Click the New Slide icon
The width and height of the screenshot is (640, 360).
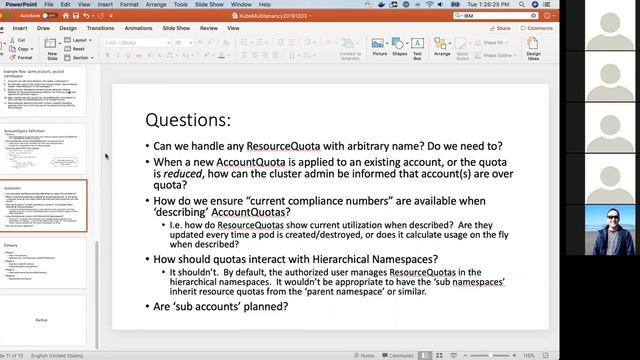(50, 43)
